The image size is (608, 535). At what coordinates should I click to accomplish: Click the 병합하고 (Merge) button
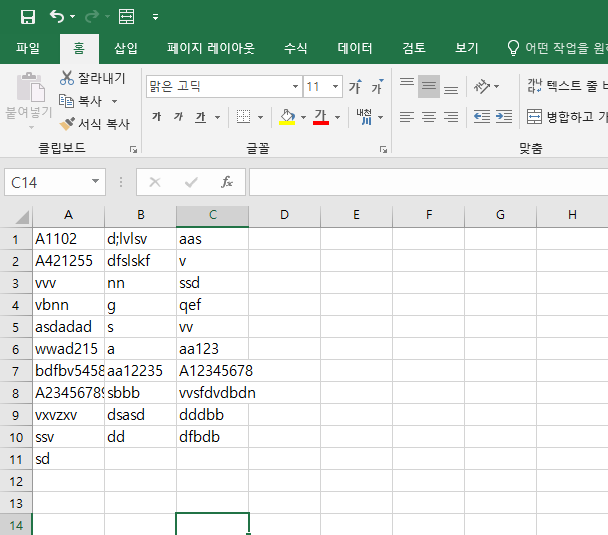pyautogui.click(x=566, y=117)
